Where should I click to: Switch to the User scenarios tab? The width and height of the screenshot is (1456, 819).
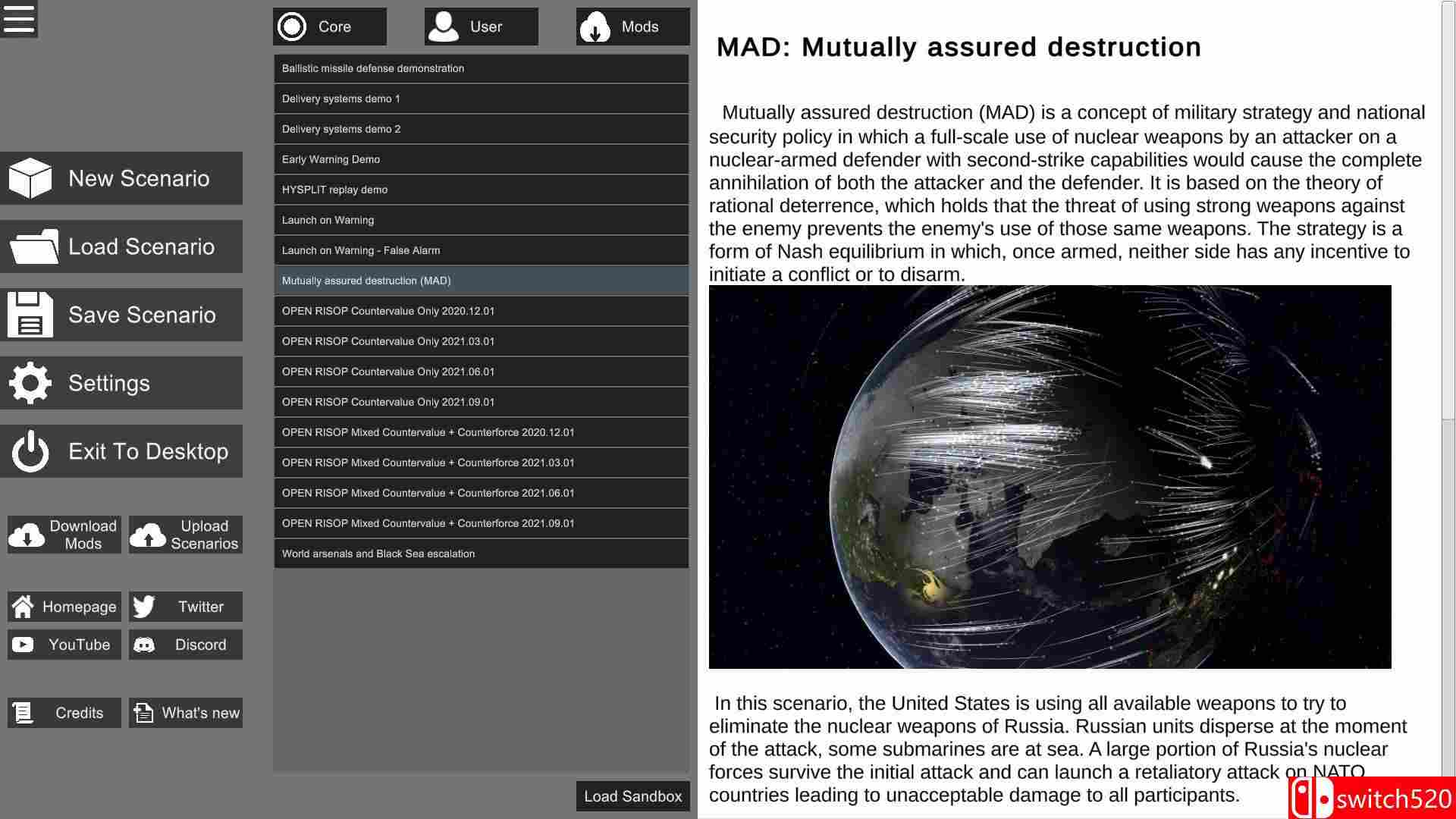tap(482, 27)
